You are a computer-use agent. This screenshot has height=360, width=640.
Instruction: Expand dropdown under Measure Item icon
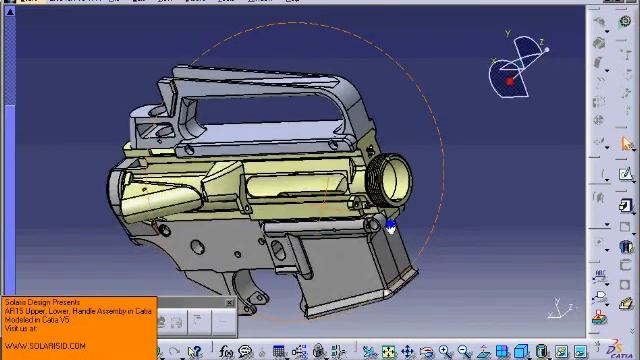pos(607,304)
